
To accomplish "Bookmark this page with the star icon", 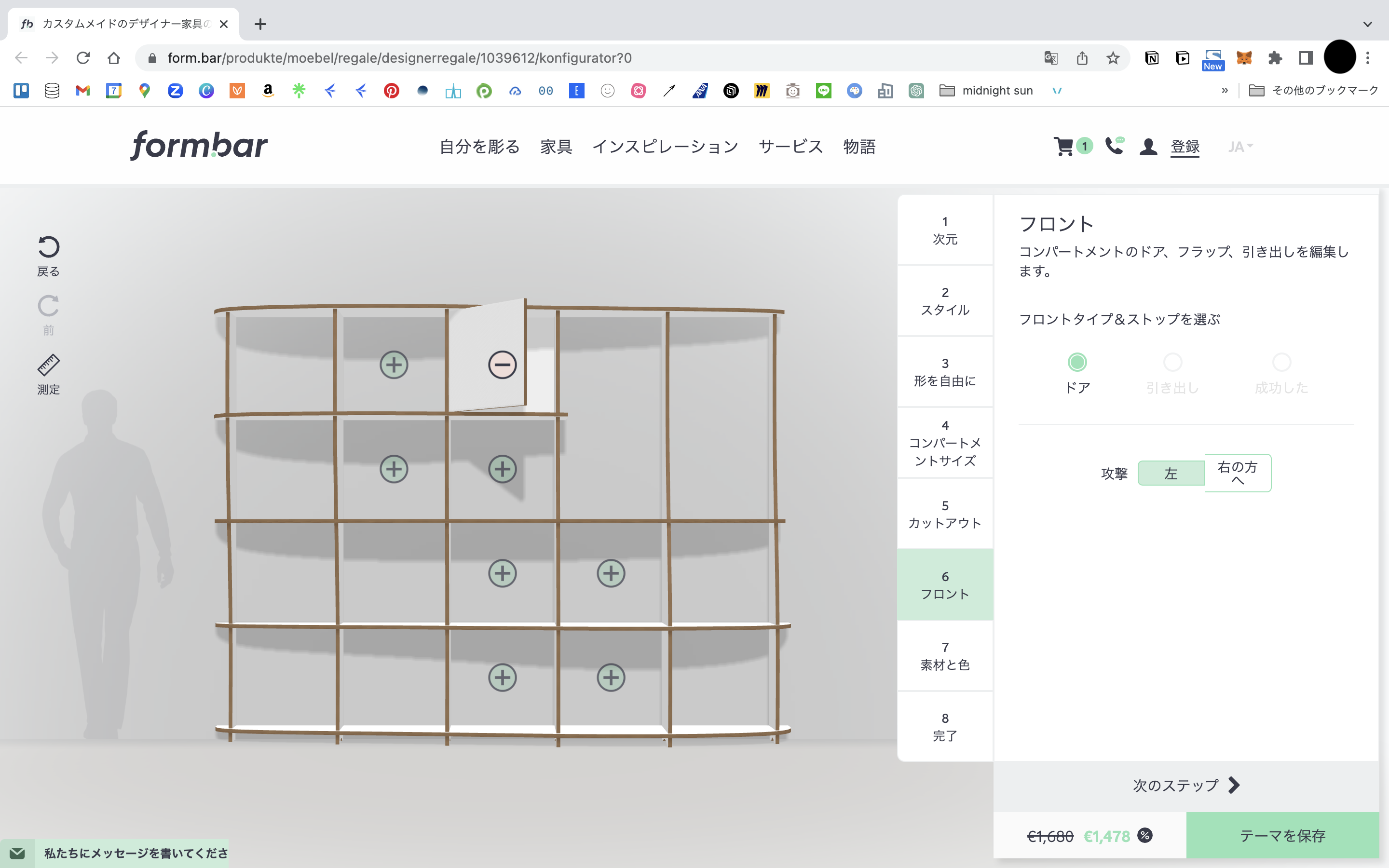I will pyautogui.click(x=1113, y=58).
